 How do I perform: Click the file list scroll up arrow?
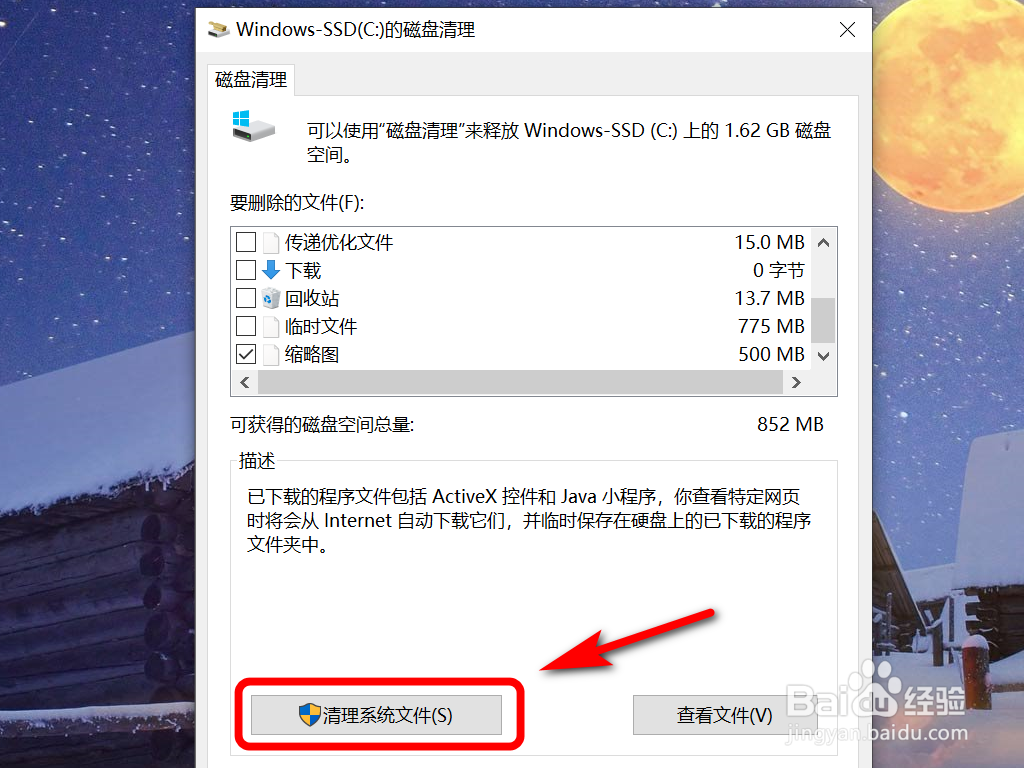[x=824, y=243]
